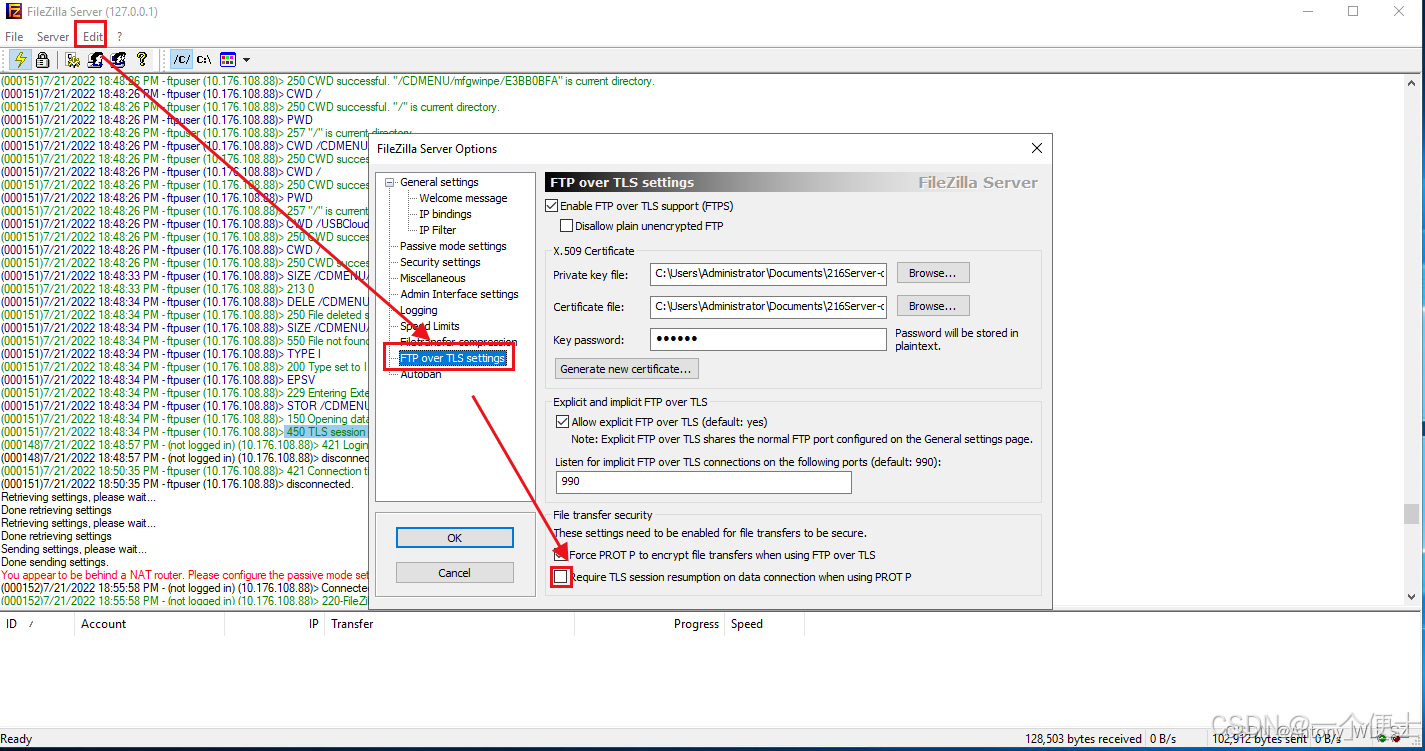
Task: Open the dropdown arrow beside the colored grid icon
Action: click(x=246, y=60)
